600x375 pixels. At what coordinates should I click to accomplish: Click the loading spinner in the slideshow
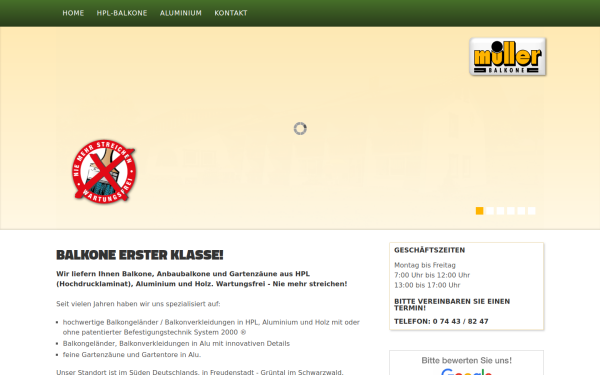300,129
